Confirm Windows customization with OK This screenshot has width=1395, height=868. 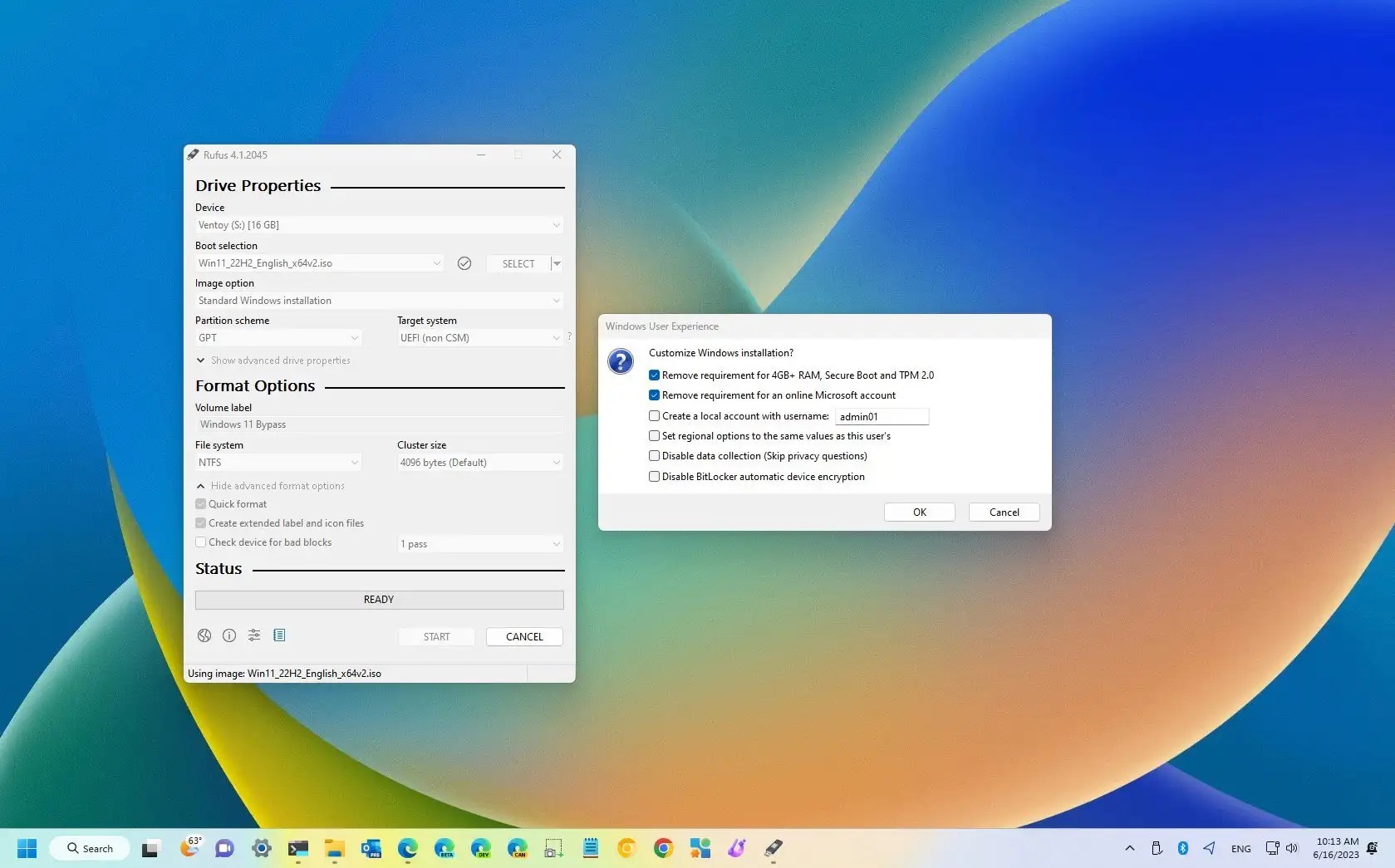point(919,512)
